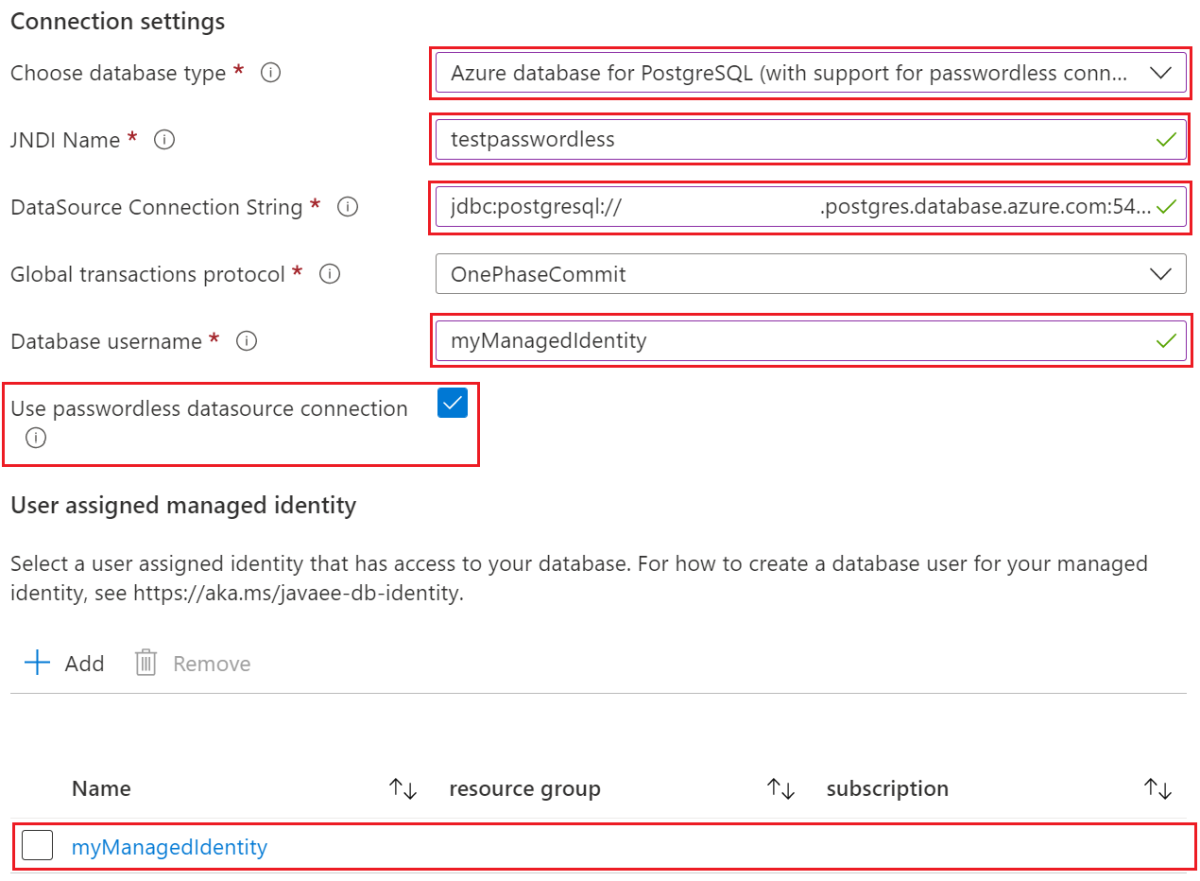Click info icon for Global transactions protocol
This screenshot has height=881, width=1200.
[330, 274]
